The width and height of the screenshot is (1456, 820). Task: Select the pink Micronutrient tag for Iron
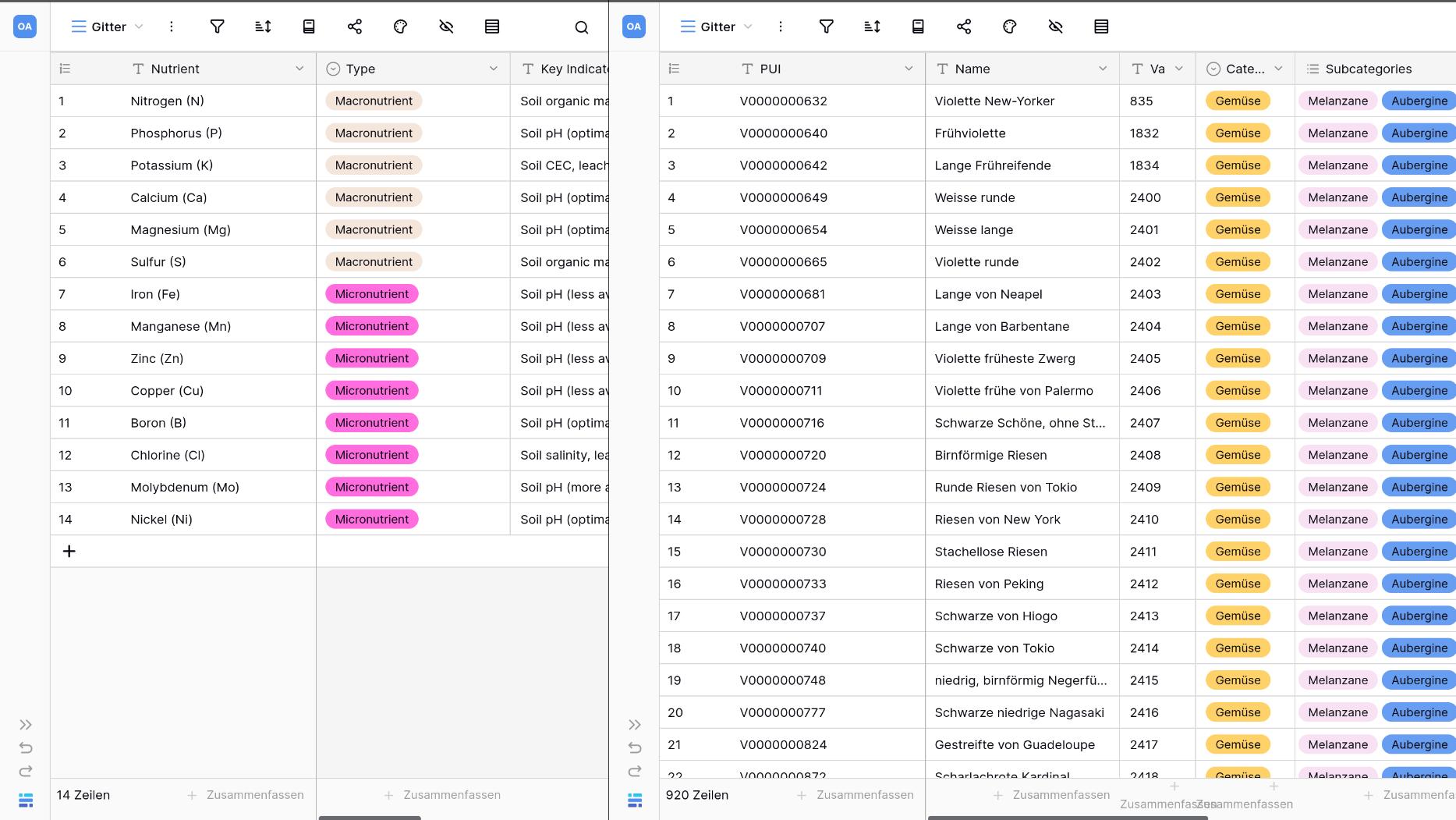[372, 294]
